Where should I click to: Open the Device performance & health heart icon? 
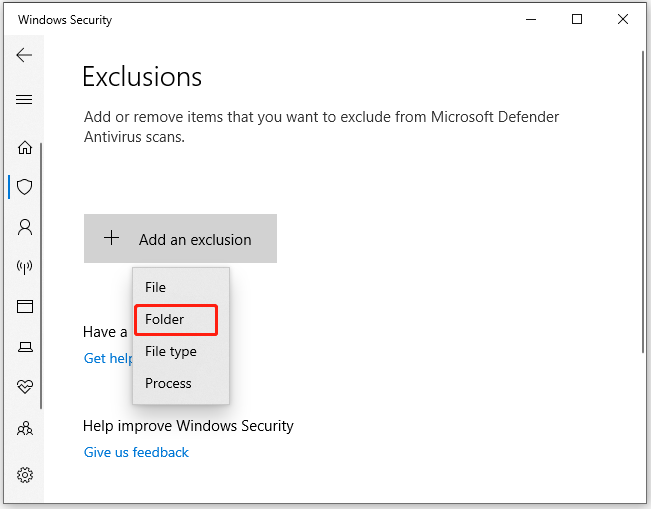pyautogui.click(x=25, y=387)
